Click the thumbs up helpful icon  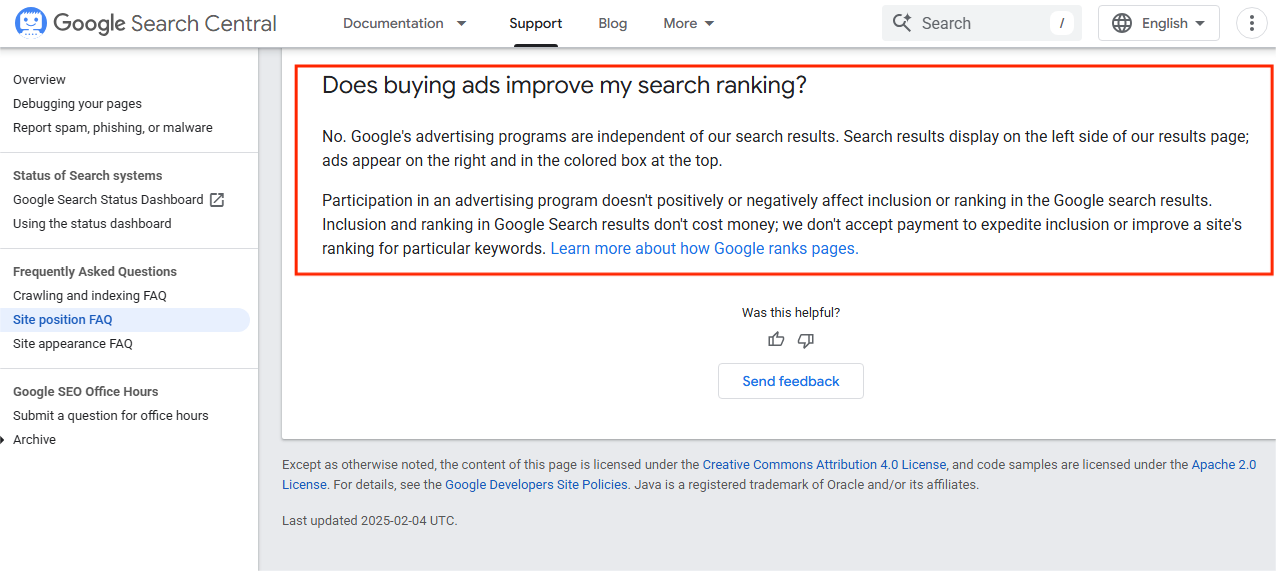tap(776, 340)
